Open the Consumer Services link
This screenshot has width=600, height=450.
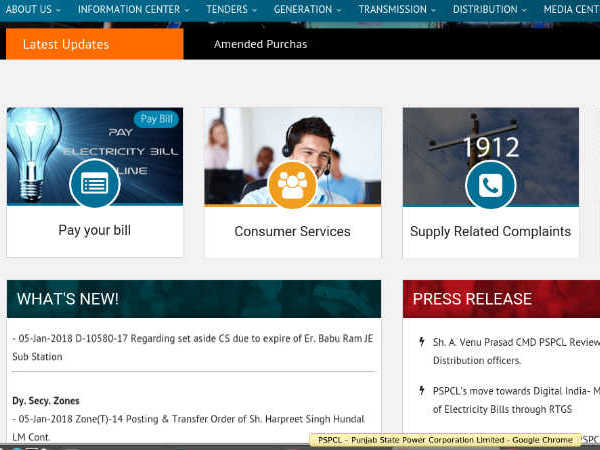[292, 232]
